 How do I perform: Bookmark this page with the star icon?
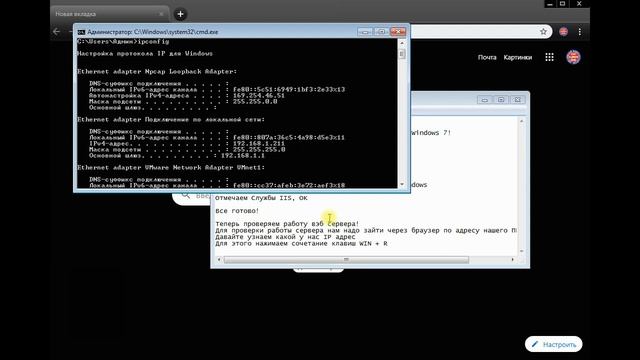(543, 31)
